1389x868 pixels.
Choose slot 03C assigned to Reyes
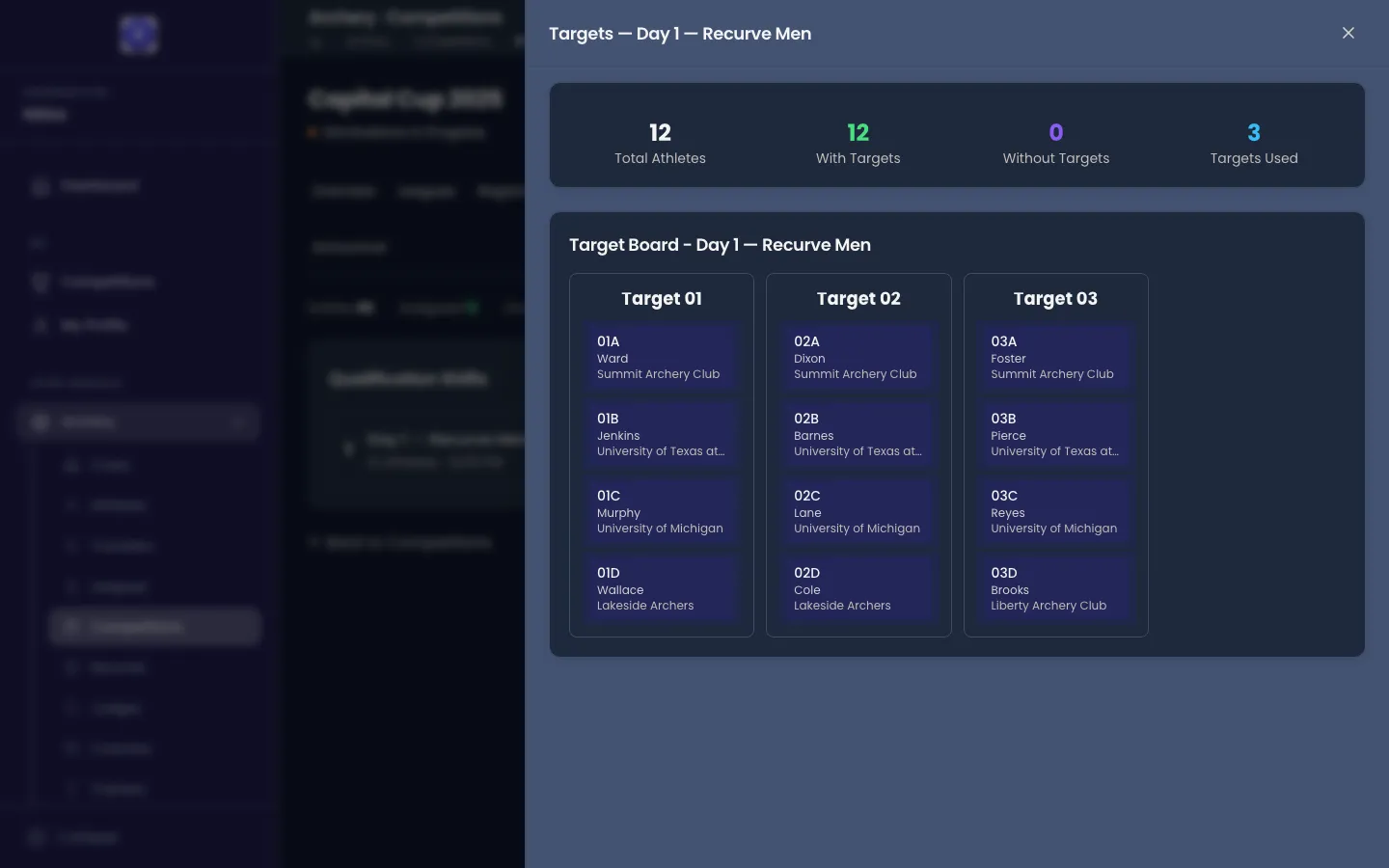click(1055, 511)
